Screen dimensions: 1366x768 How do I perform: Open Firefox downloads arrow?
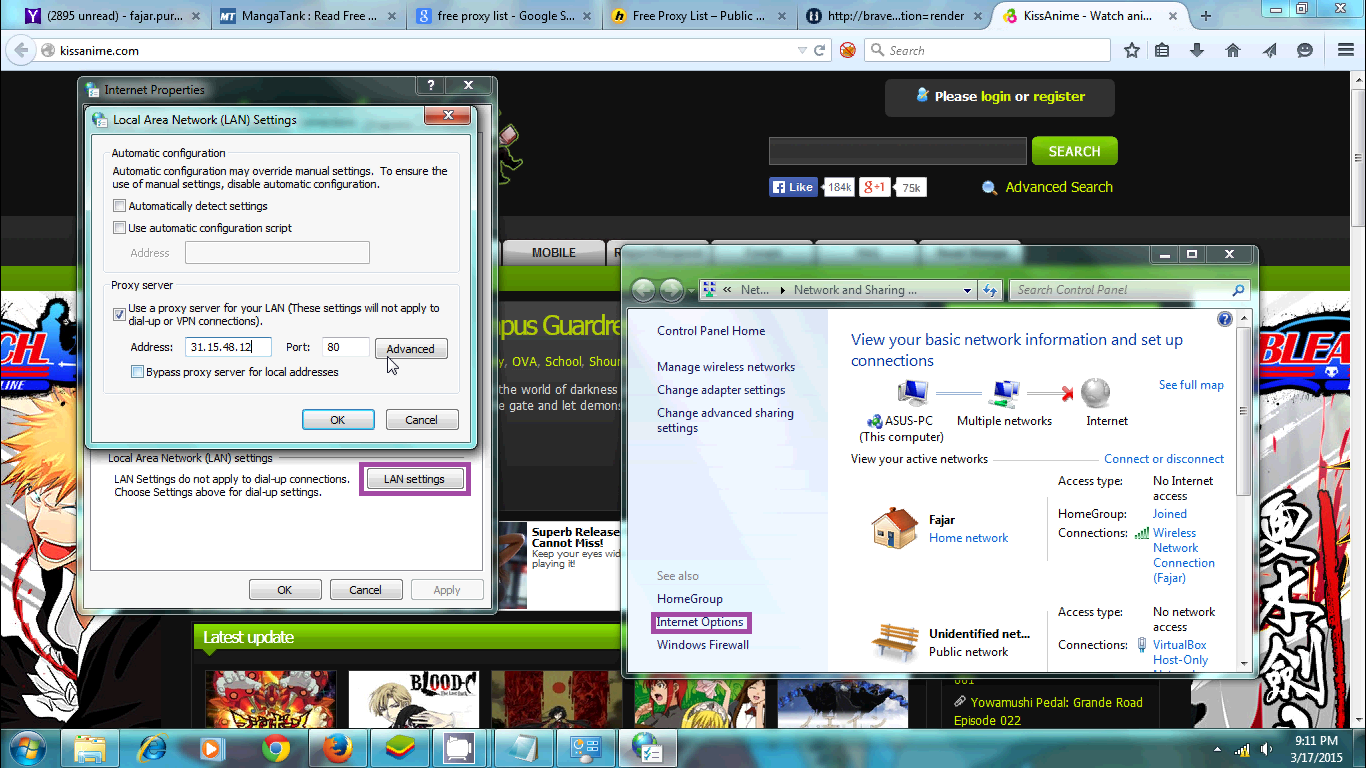click(1197, 50)
